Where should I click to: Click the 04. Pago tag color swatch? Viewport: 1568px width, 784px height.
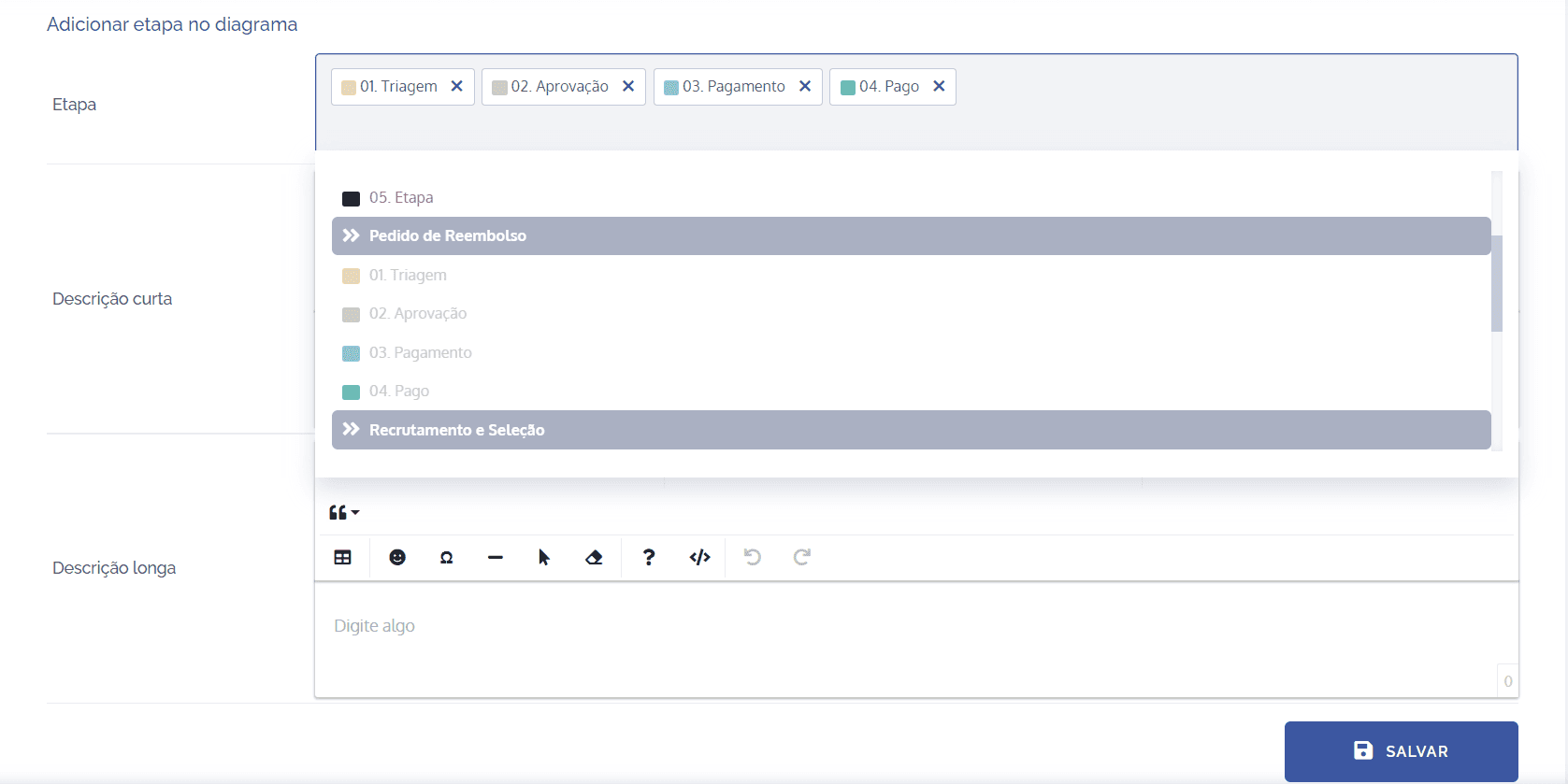click(848, 87)
